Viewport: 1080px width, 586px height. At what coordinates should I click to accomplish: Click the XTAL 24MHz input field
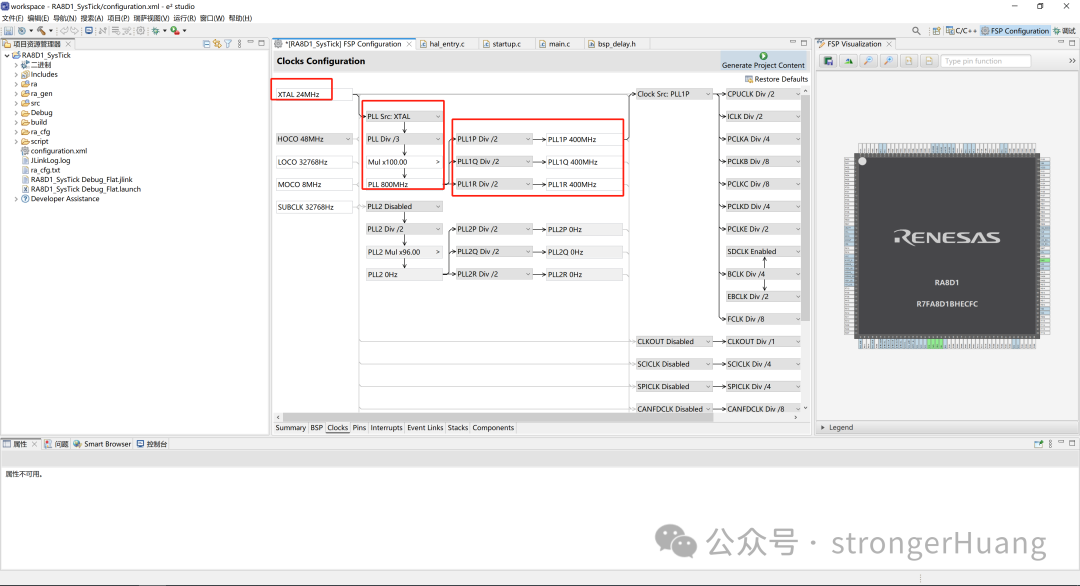314,94
